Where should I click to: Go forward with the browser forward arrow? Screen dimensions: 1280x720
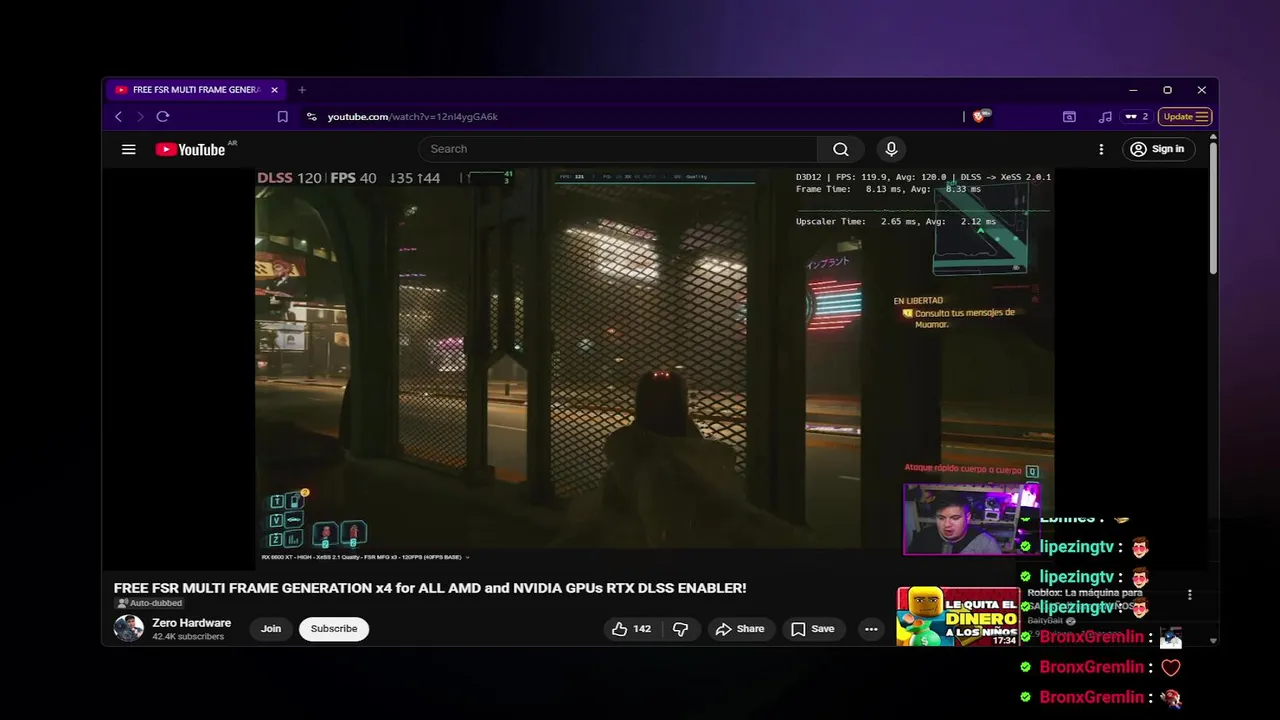(x=140, y=117)
